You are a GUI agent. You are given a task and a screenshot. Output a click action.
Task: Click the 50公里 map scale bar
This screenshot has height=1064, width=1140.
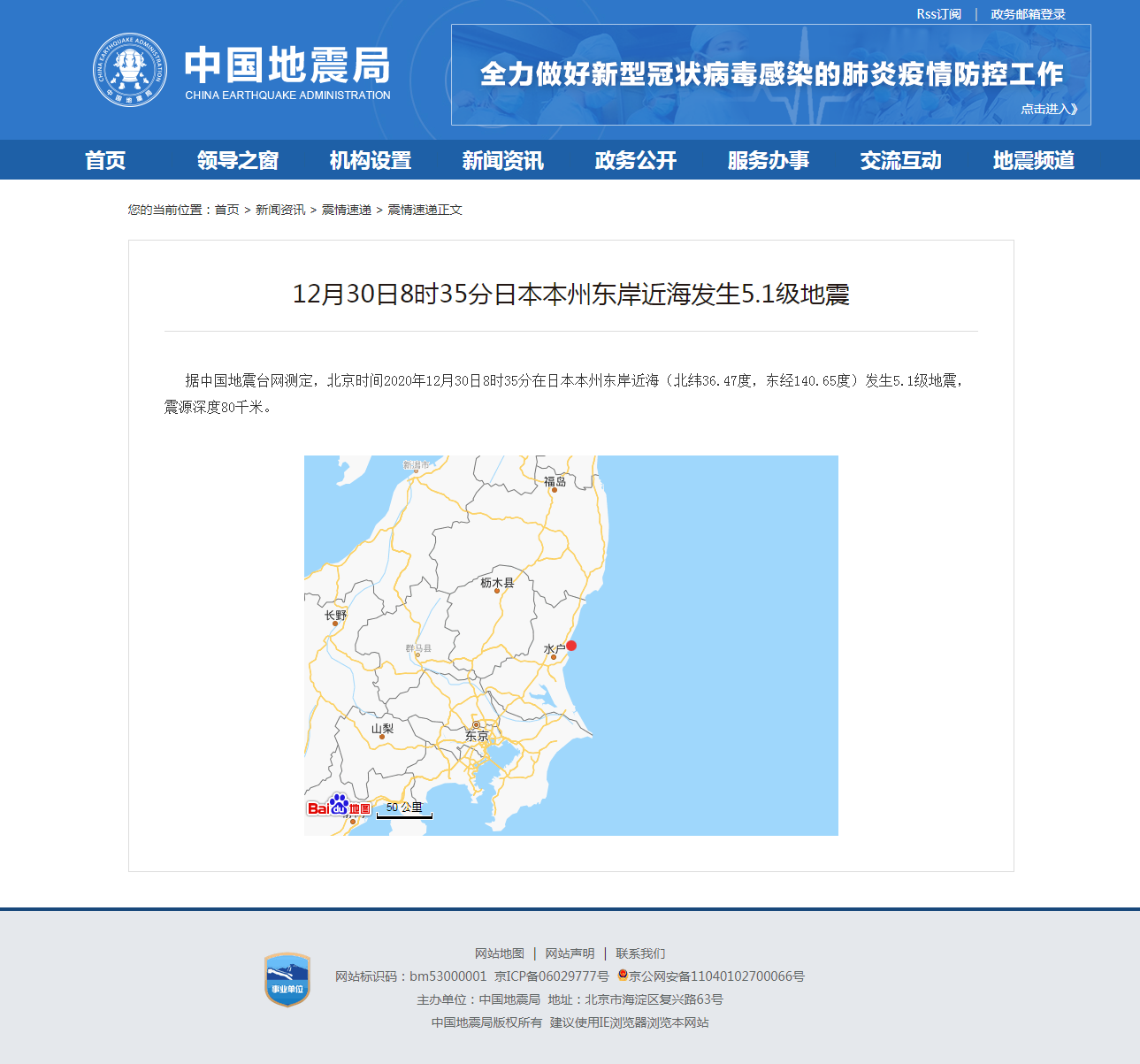[x=403, y=809]
